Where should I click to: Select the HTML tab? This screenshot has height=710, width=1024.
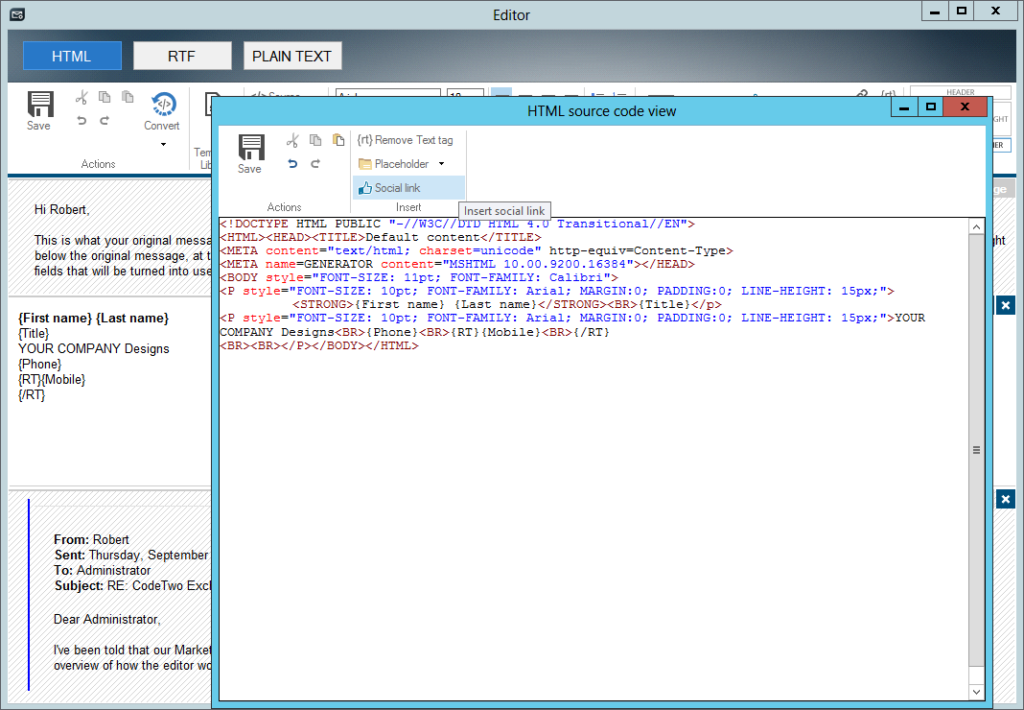click(72, 55)
